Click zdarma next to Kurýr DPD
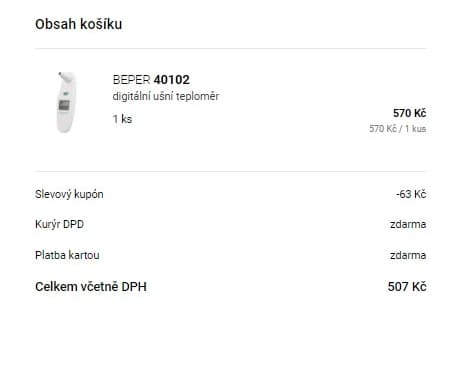This screenshot has height=365, width=468. (x=408, y=224)
